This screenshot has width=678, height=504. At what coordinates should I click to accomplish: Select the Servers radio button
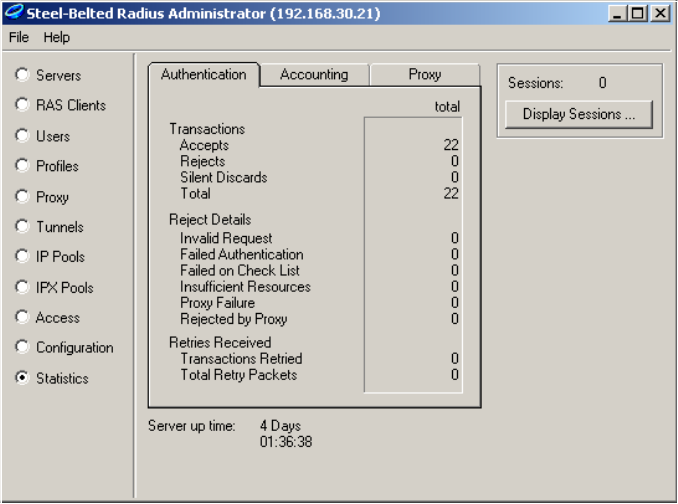(22, 75)
